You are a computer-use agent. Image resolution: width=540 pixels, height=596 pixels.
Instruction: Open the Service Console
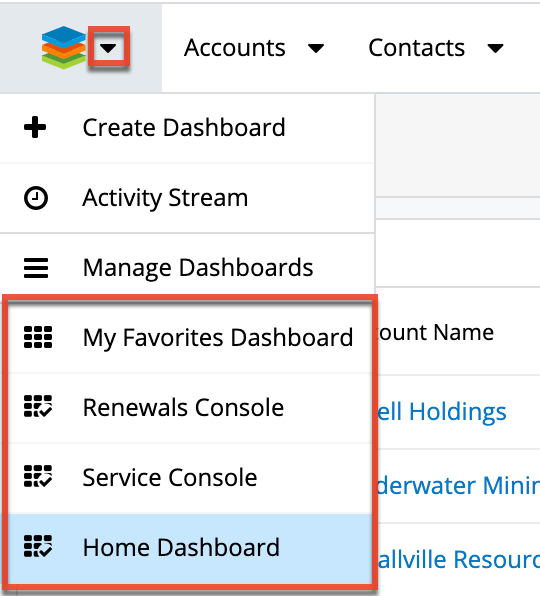point(190,478)
